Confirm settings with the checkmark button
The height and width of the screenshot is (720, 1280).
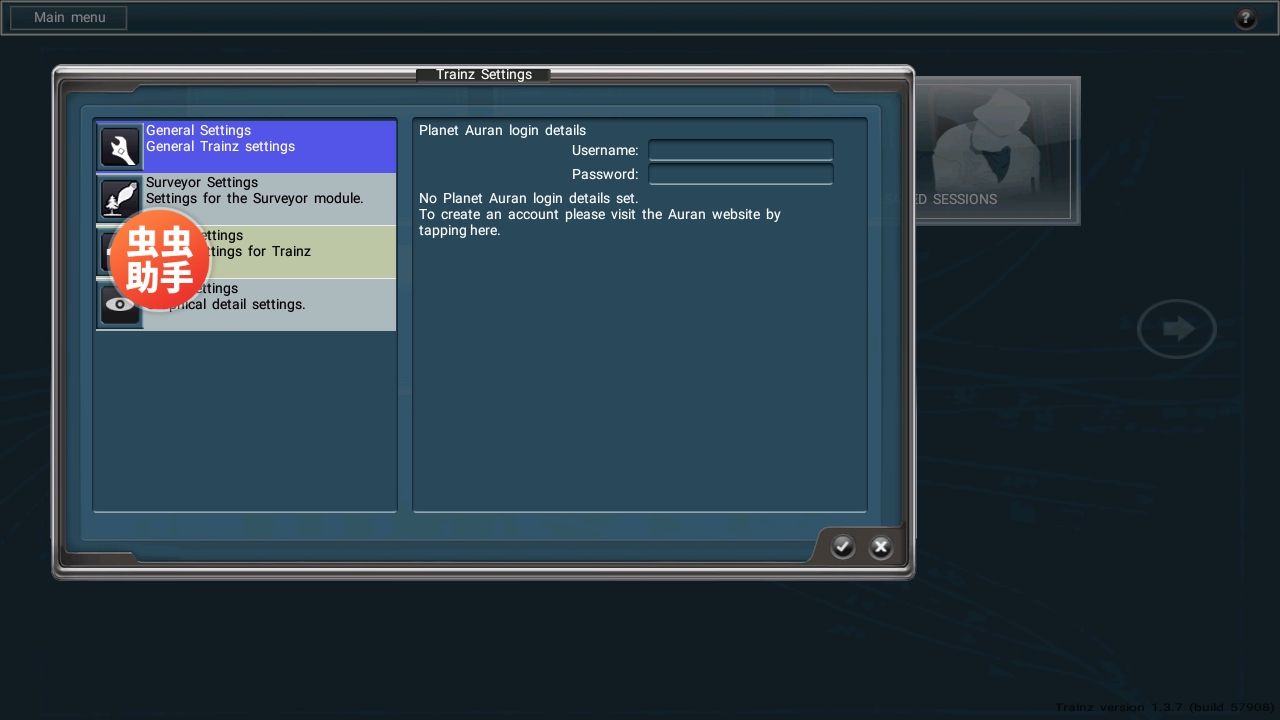(843, 546)
